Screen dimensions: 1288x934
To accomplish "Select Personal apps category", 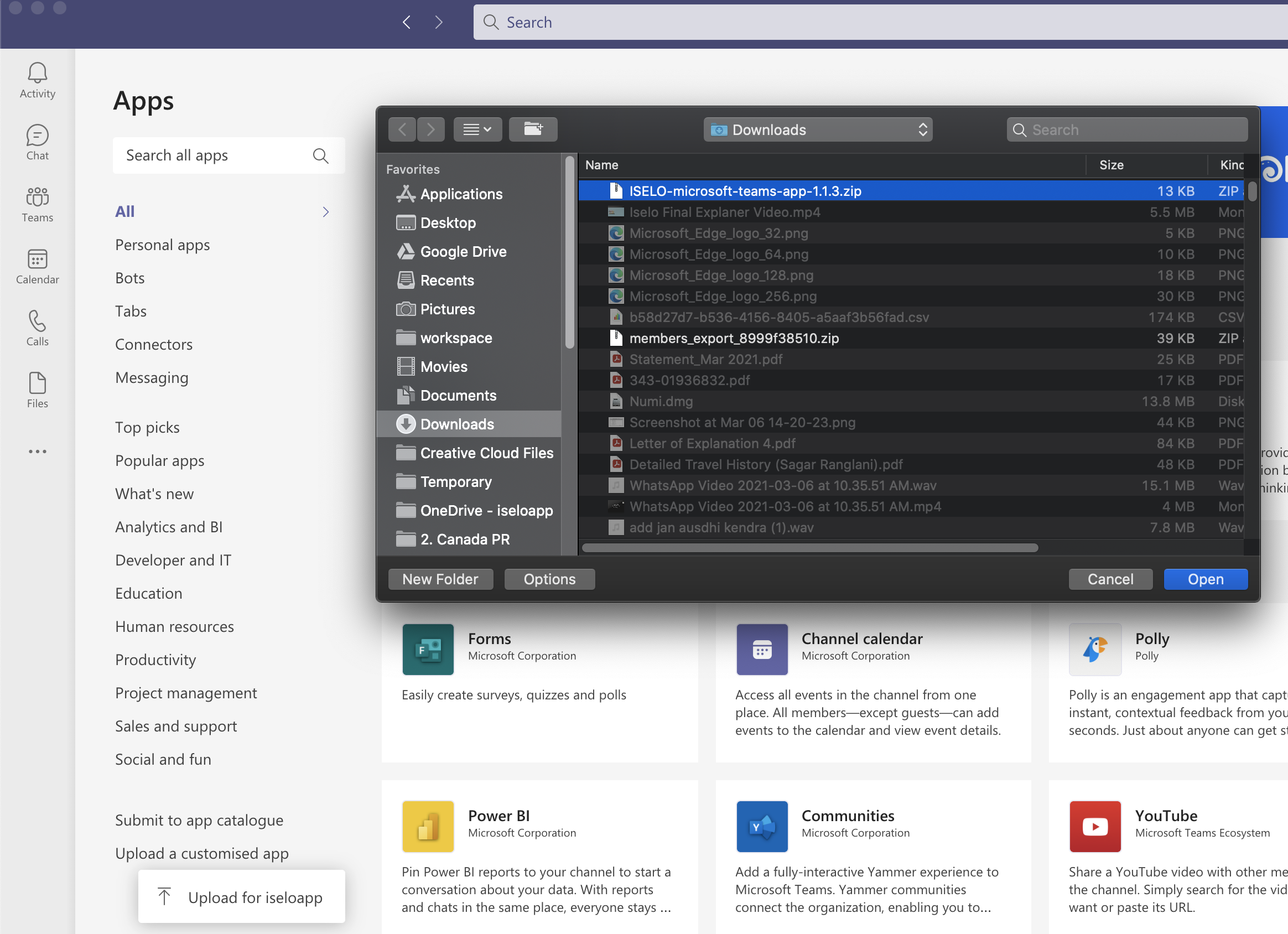I will point(163,245).
